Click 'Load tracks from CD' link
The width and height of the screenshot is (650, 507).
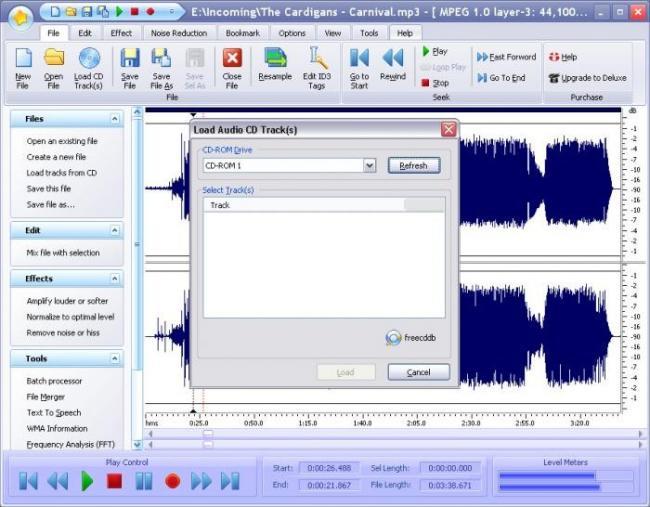point(62,173)
